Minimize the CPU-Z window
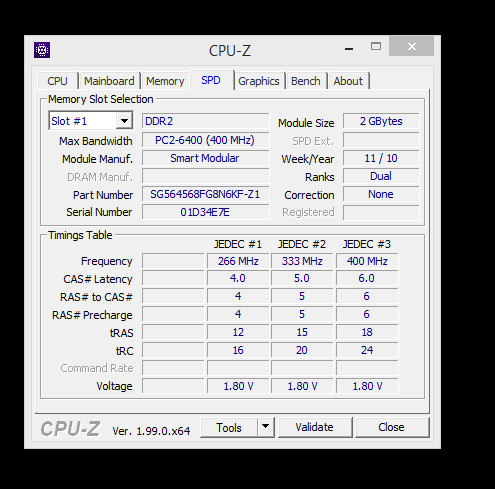 349,49
